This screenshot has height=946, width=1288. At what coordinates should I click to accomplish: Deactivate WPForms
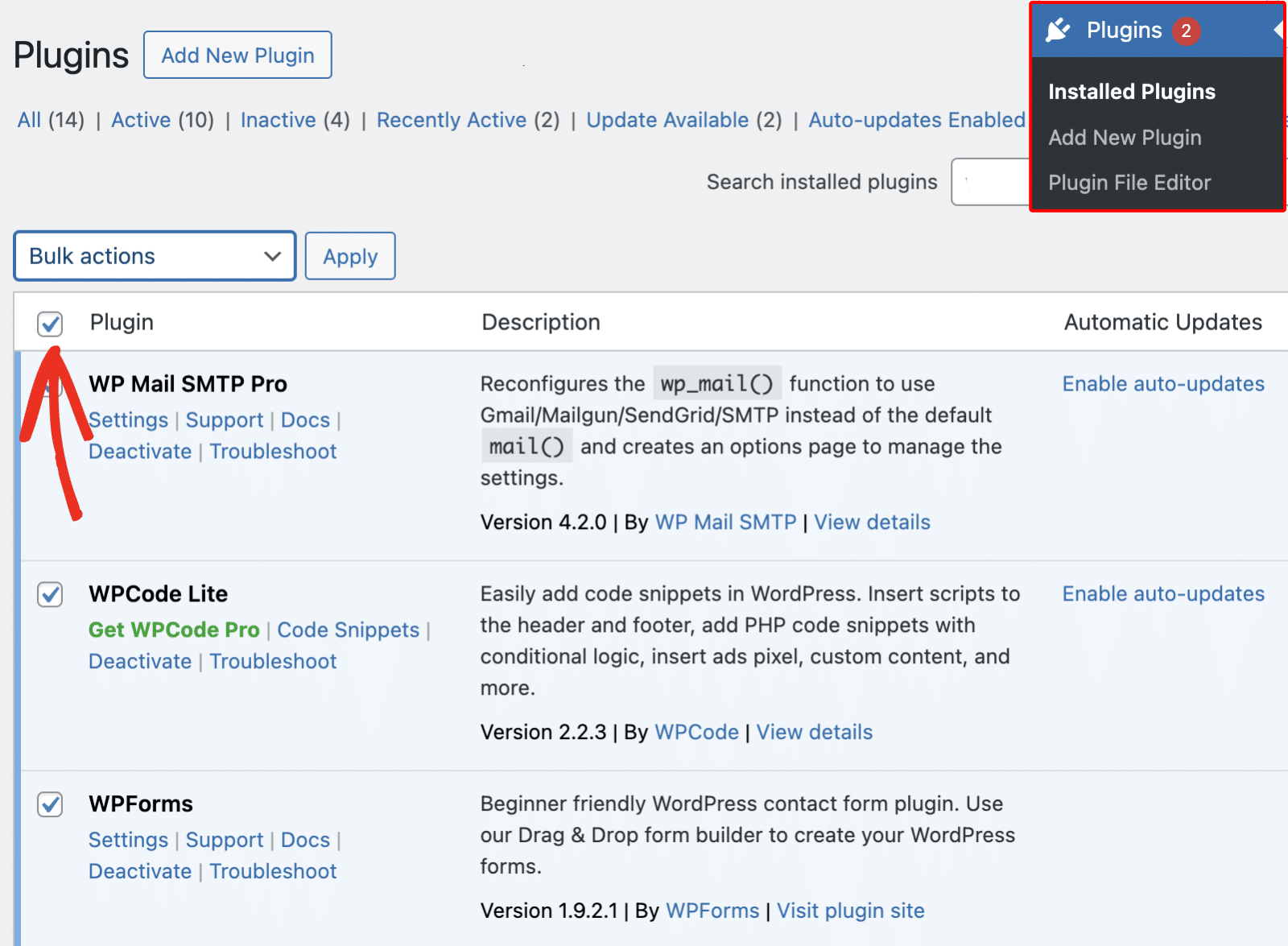[x=140, y=872]
